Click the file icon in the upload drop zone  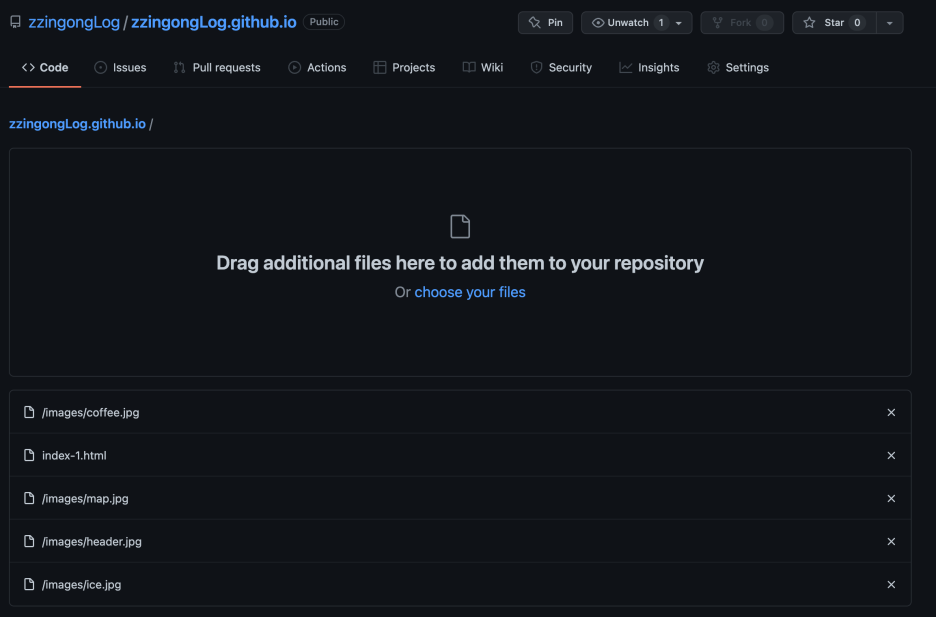(460, 227)
